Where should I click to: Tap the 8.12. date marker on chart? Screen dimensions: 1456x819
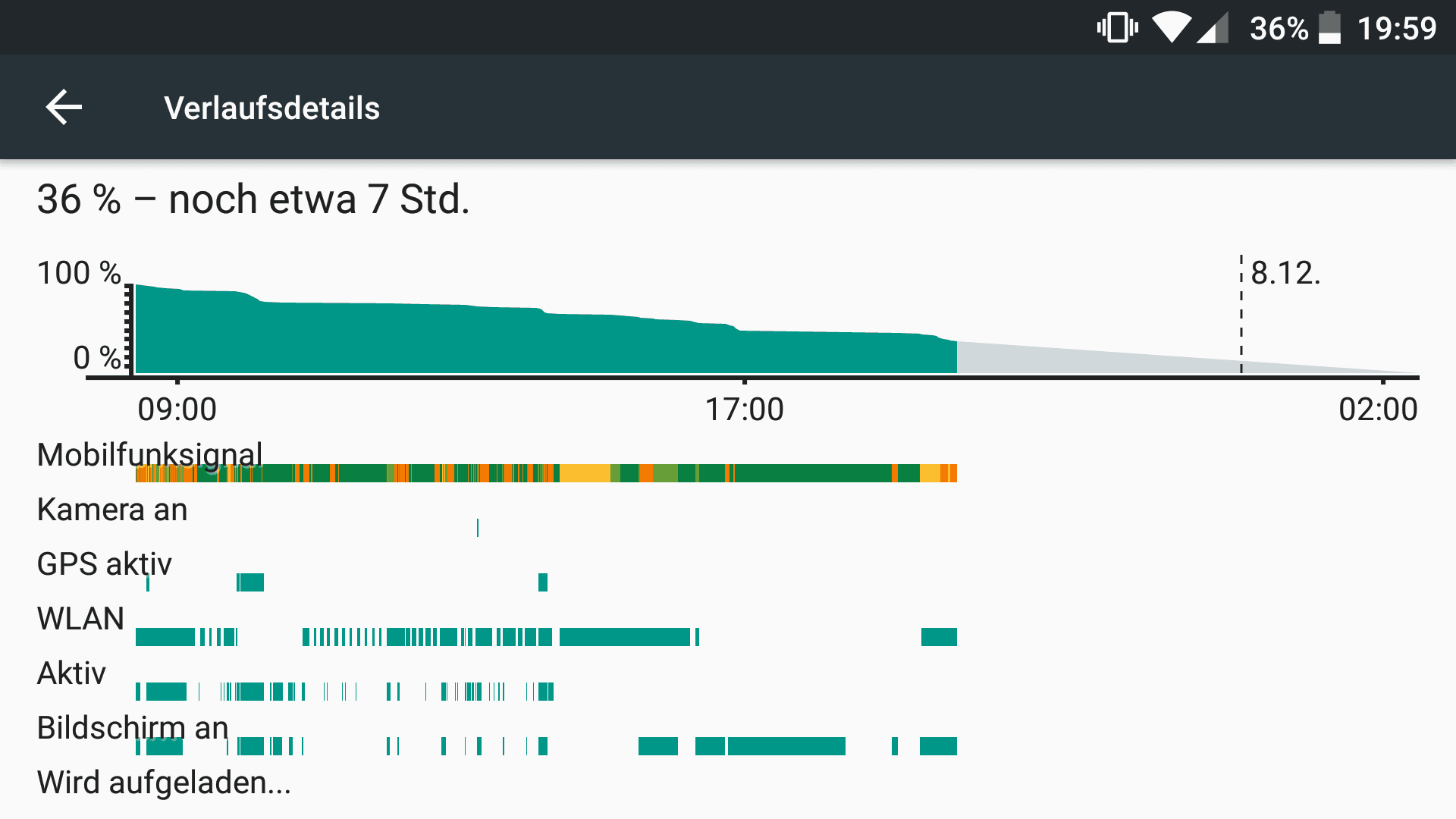point(1285,273)
